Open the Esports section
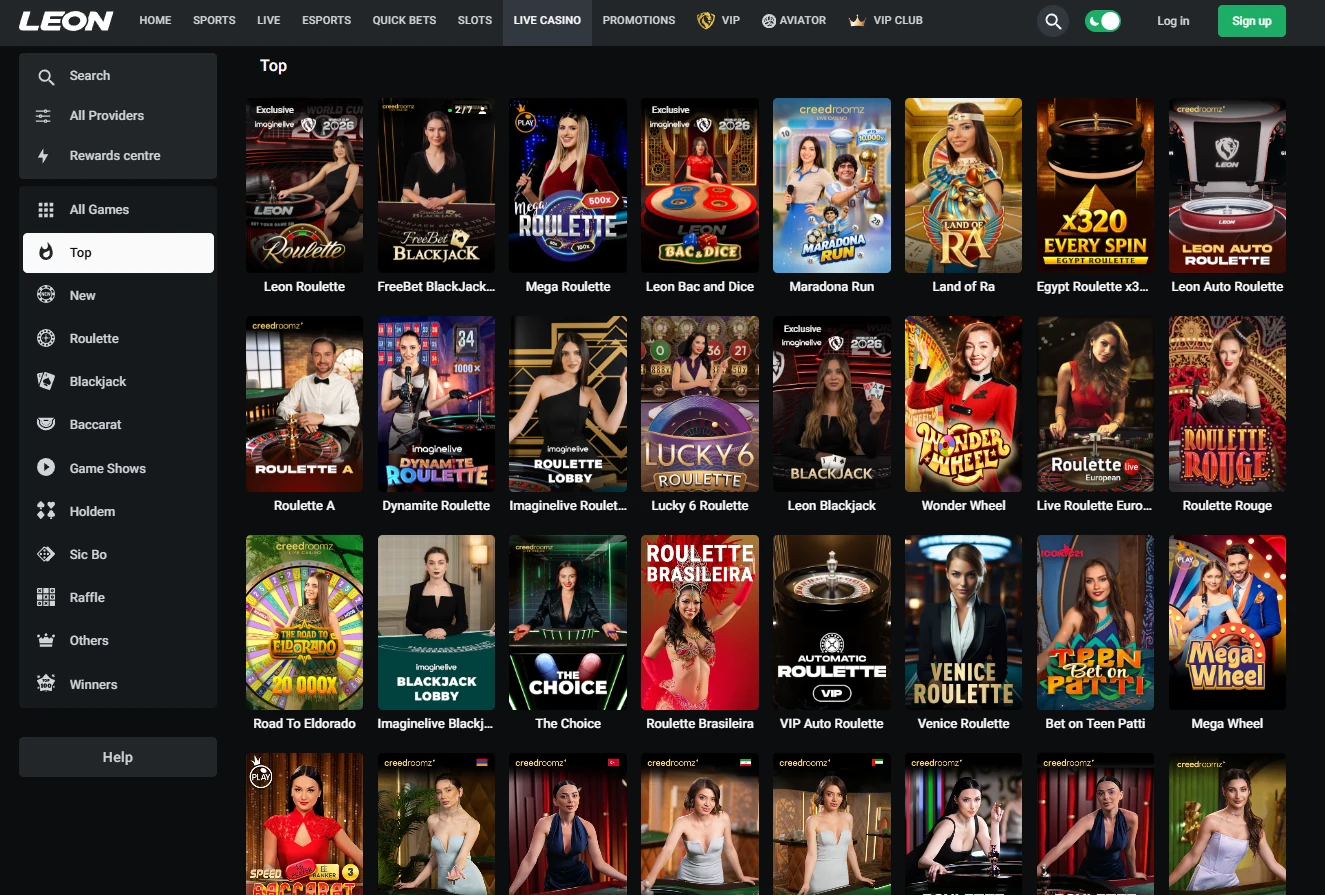1325x895 pixels. (x=326, y=20)
